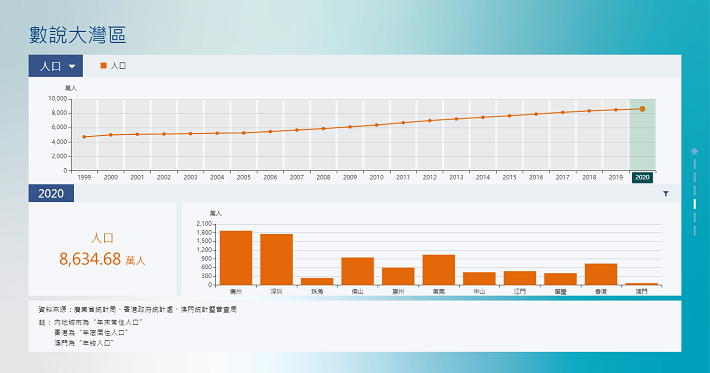Image resolution: width=710 pixels, height=373 pixels.
Task: Click the 深圳 population bar
Action: [277, 259]
